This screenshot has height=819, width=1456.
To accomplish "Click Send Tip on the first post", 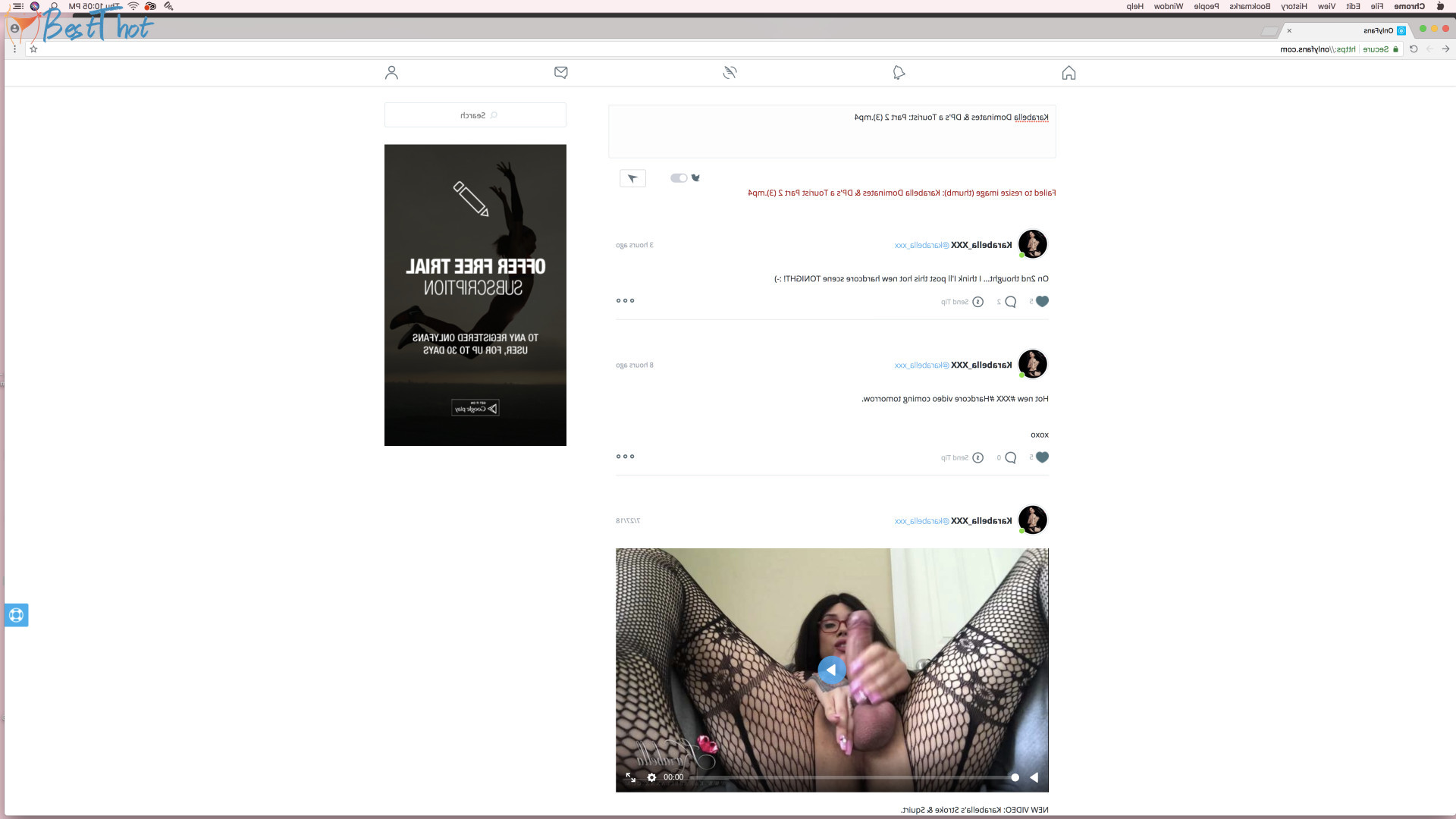I will pos(962,302).
